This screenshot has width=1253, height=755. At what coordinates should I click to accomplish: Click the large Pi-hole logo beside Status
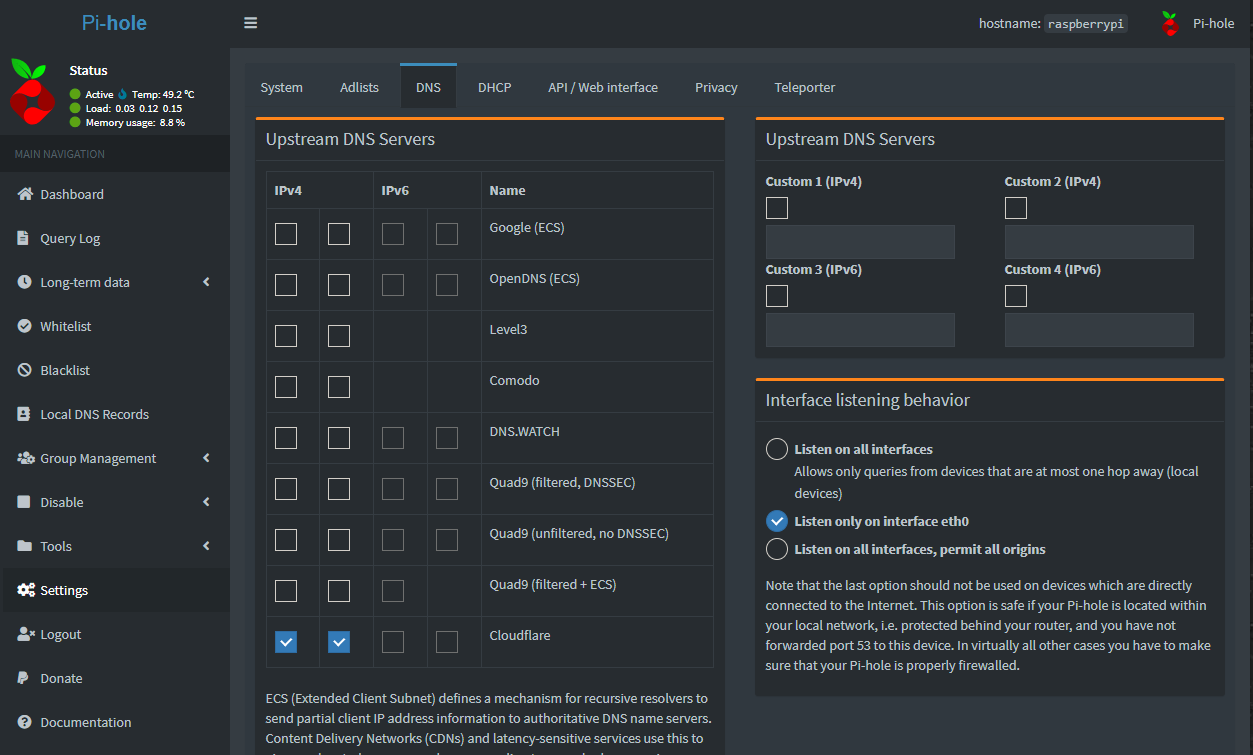tap(31, 91)
